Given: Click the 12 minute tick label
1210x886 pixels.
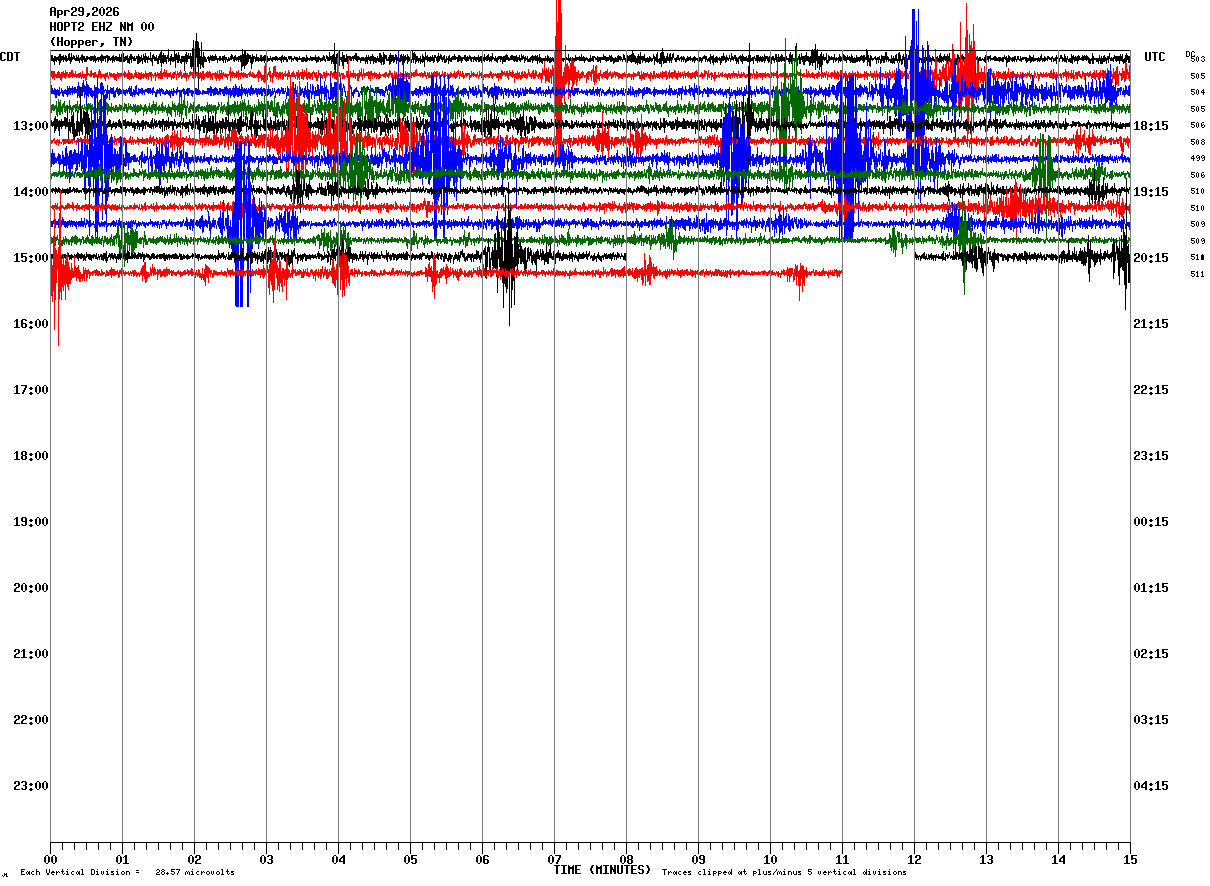Looking at the screenshot, I should 914,859.
